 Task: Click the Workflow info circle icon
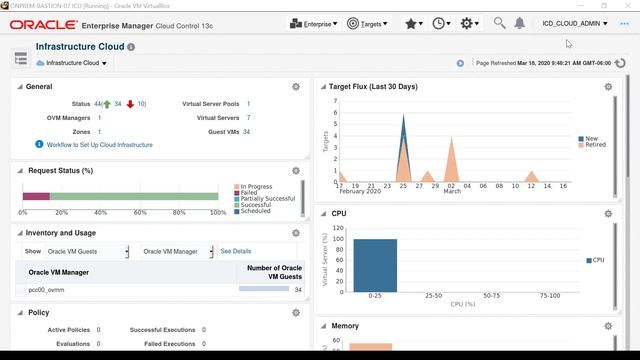[39, 144]
